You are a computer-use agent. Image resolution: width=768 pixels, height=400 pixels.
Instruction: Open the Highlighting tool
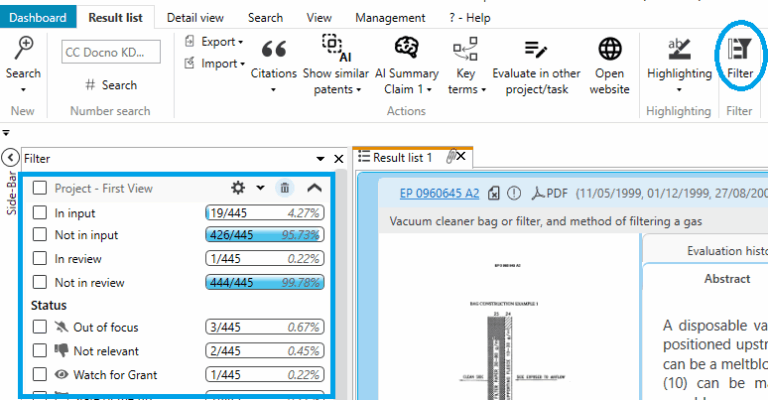coord(679,50)
